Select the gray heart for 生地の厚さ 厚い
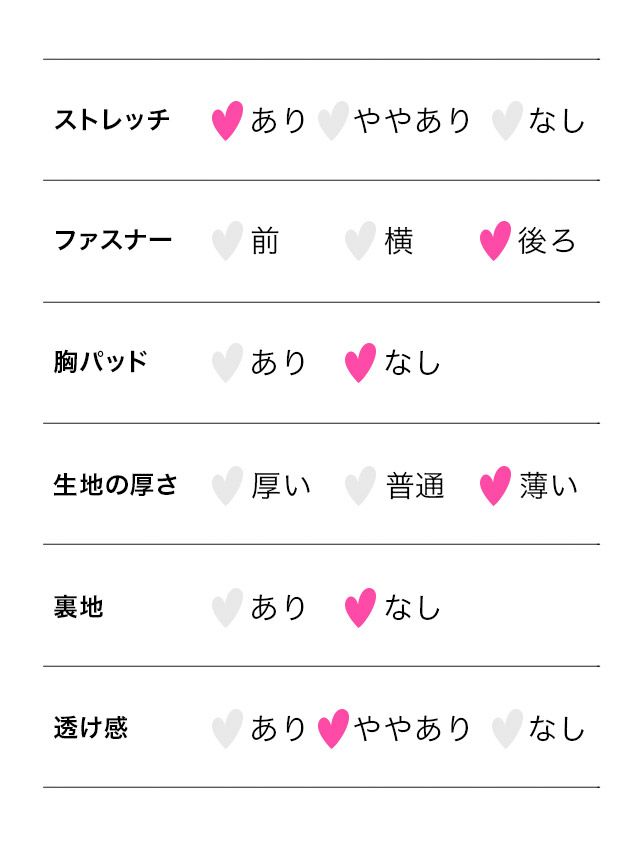Screen dimensions: 640x854 [x=228, y=486]
